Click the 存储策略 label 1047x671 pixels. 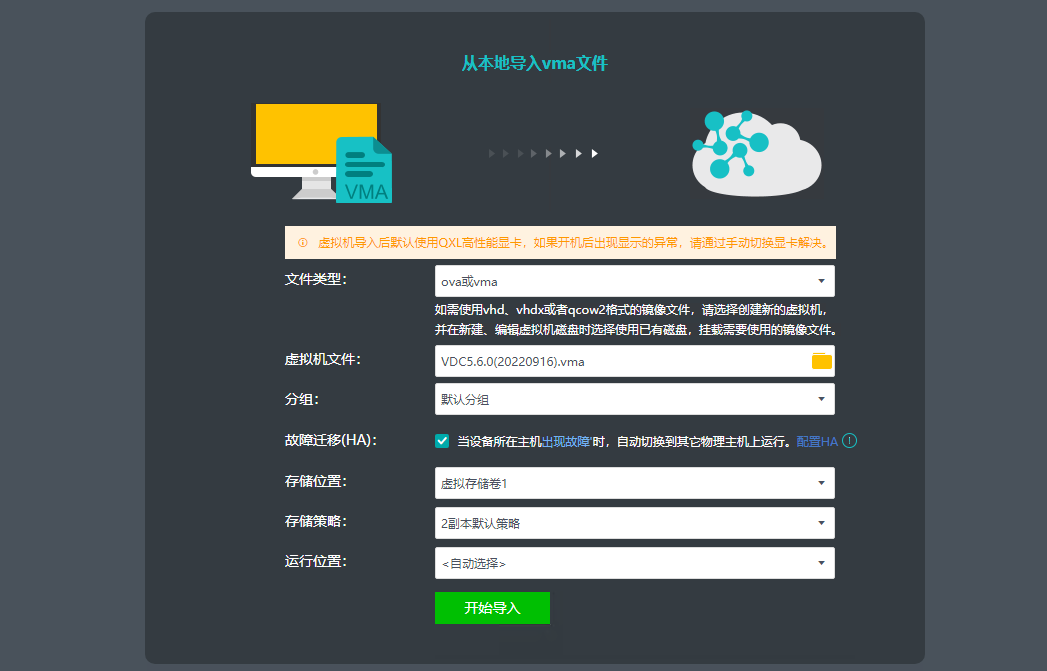[x=316, y=521]
